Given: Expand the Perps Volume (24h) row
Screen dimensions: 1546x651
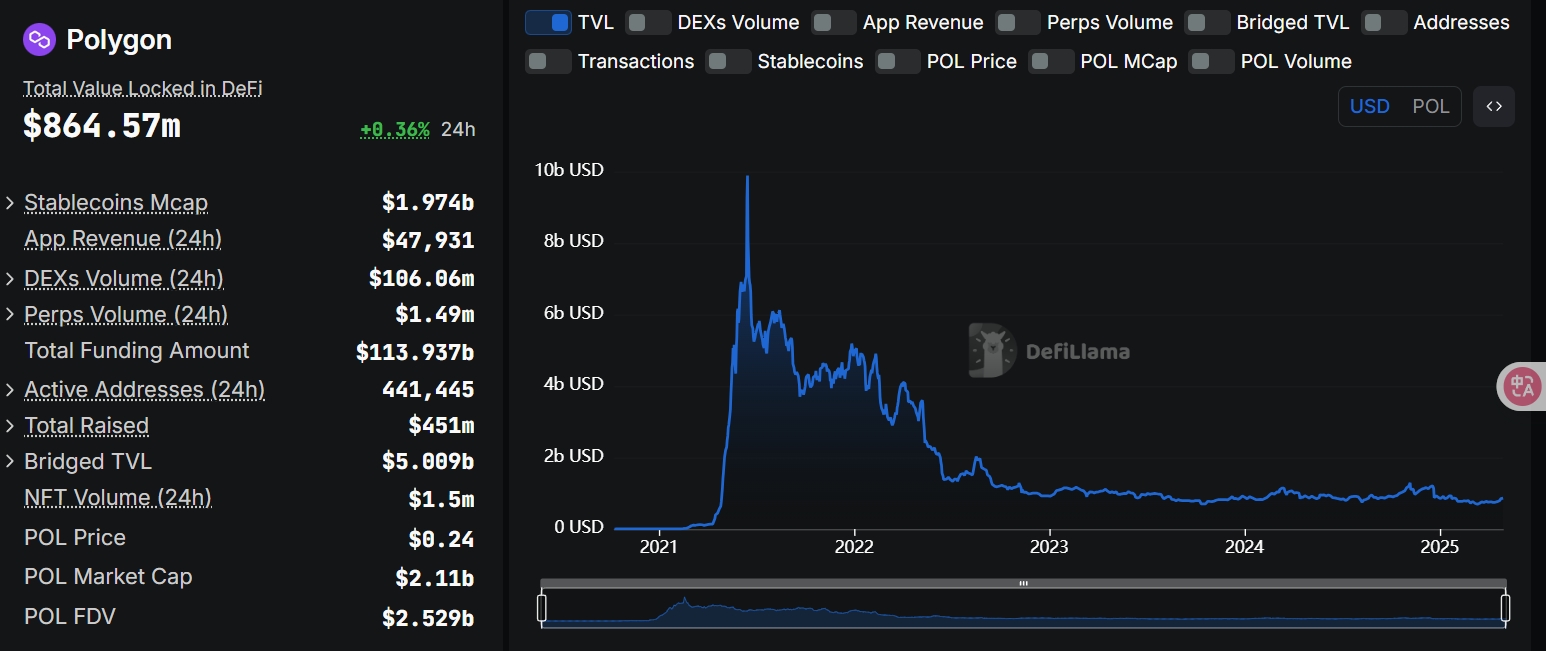Looking at the screenshot, I should coord(10,314).
